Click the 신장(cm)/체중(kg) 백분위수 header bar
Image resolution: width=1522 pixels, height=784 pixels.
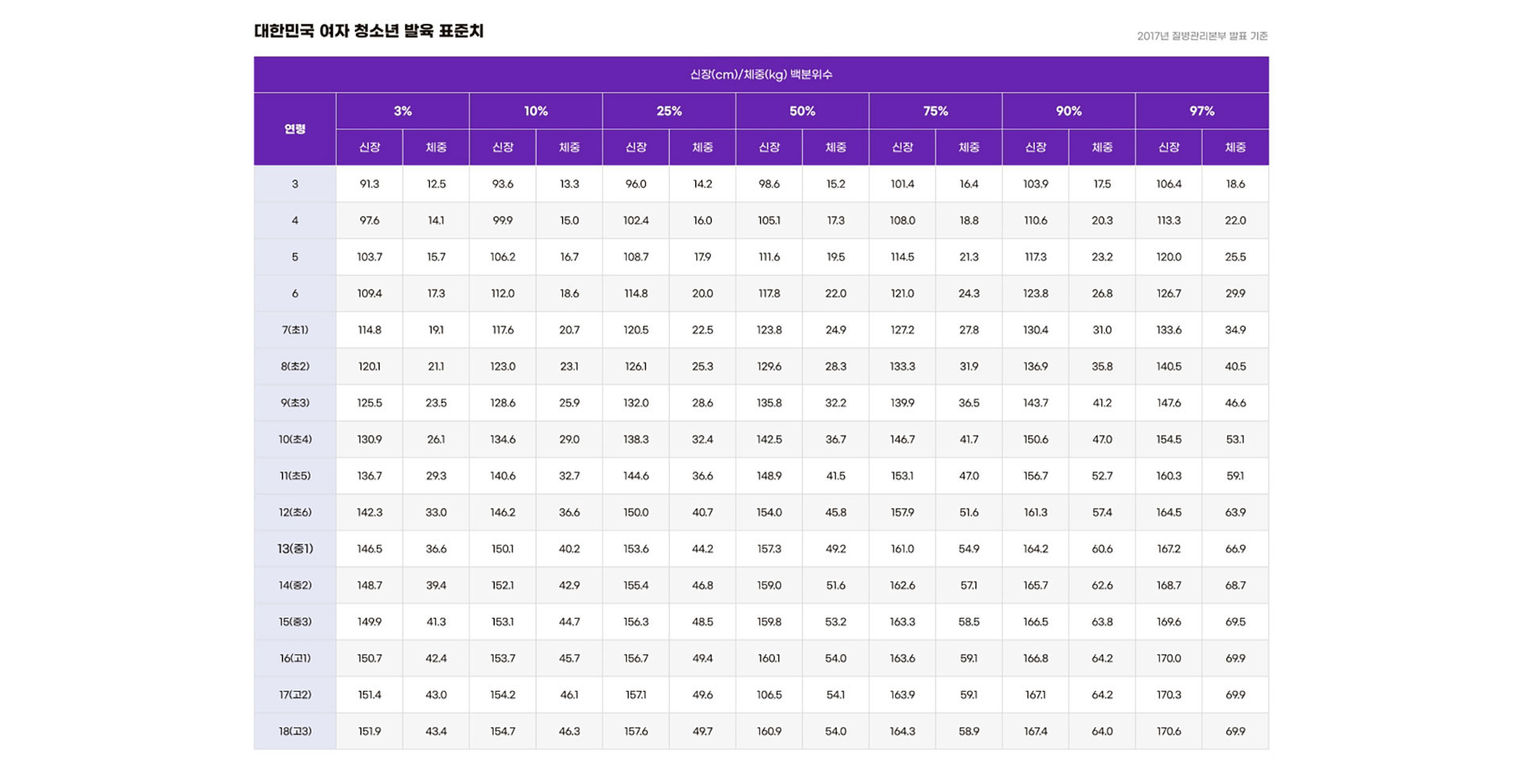coord(761,75)
